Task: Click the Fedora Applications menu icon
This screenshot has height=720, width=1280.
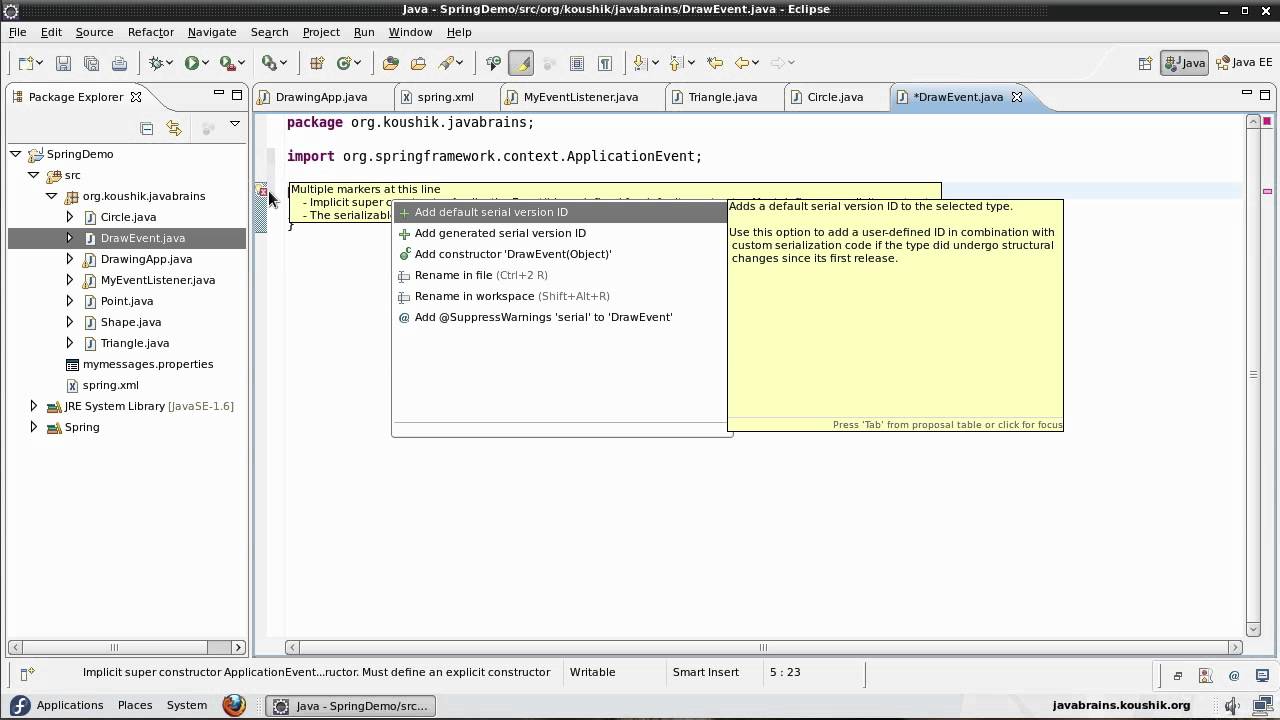Action: [19, 705]
